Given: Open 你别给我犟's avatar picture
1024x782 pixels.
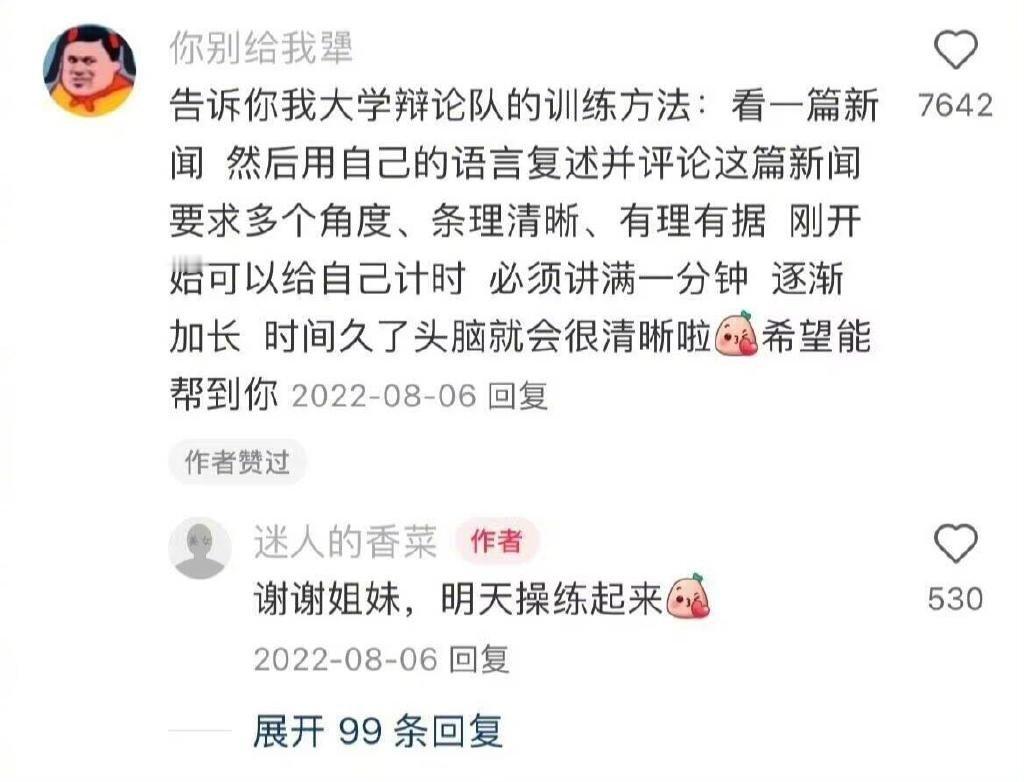Looking at the screenshot, I should tap(89, 70).
